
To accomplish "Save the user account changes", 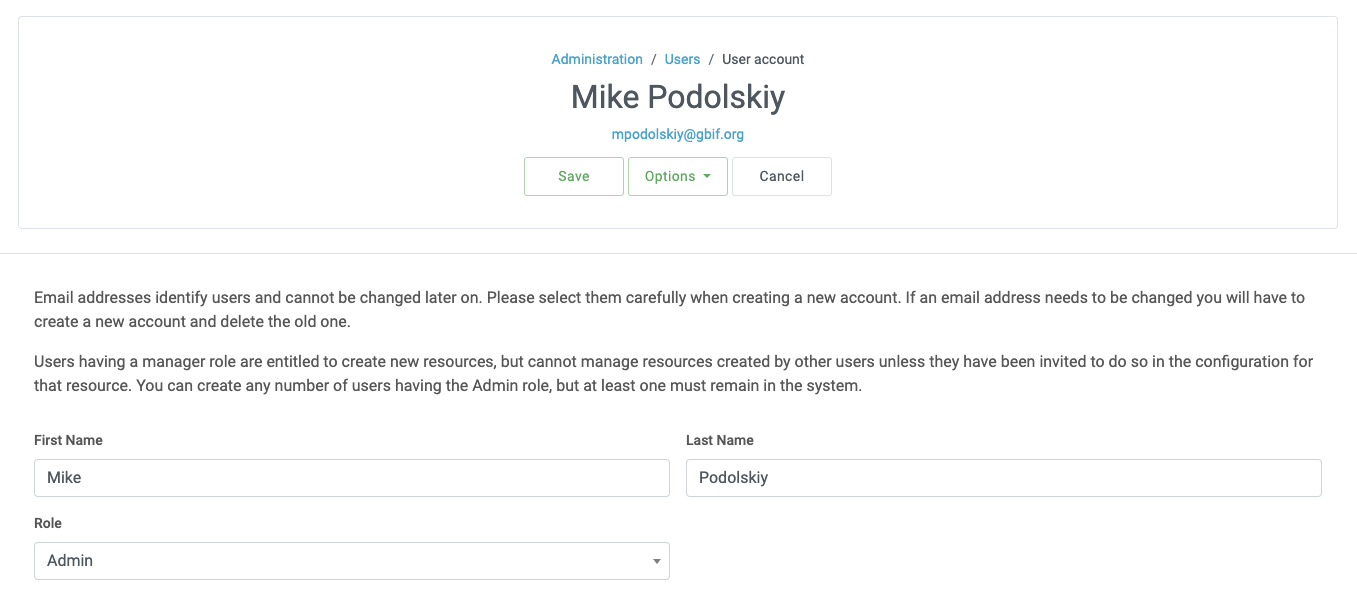I will coord(574,176).
